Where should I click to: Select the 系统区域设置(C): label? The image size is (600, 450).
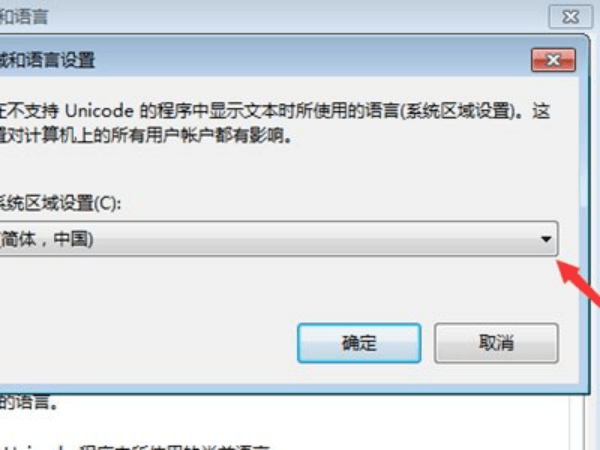(60, 203)
